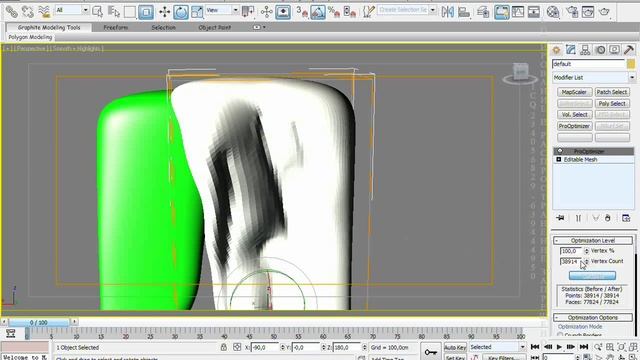Toggle the ProOptimizer modifier lightbulb

coord(560,151)
